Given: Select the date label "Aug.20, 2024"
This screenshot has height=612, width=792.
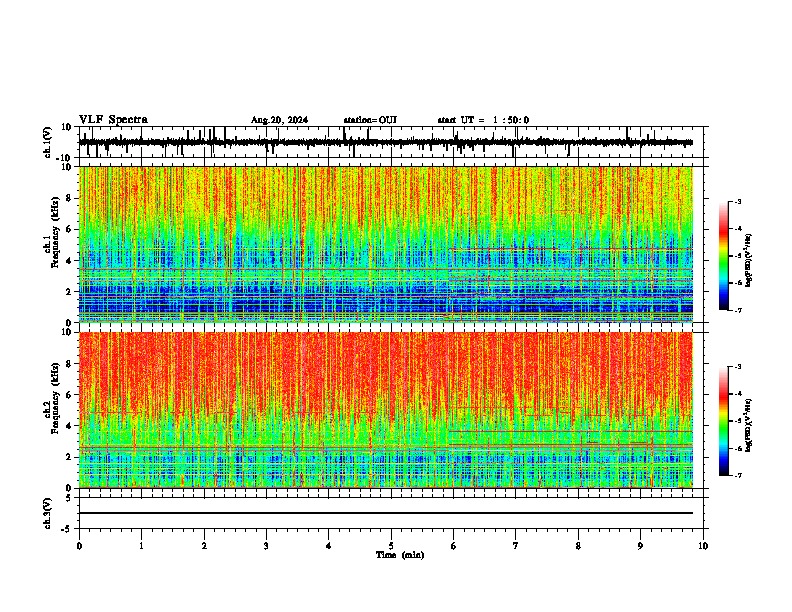Looking at the screenshot, I should 279,120.
